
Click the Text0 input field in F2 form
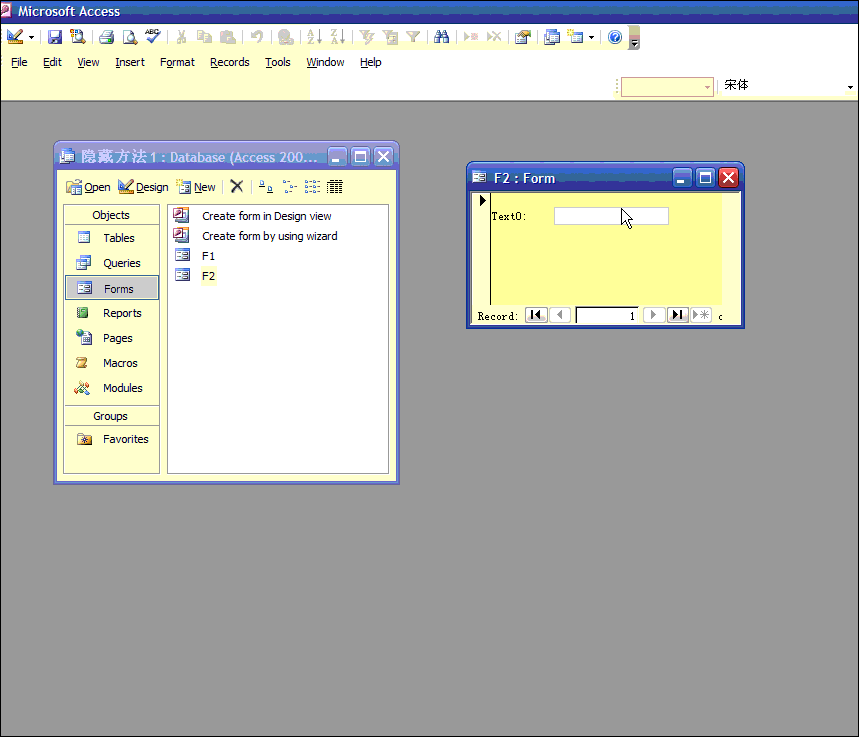611,216
